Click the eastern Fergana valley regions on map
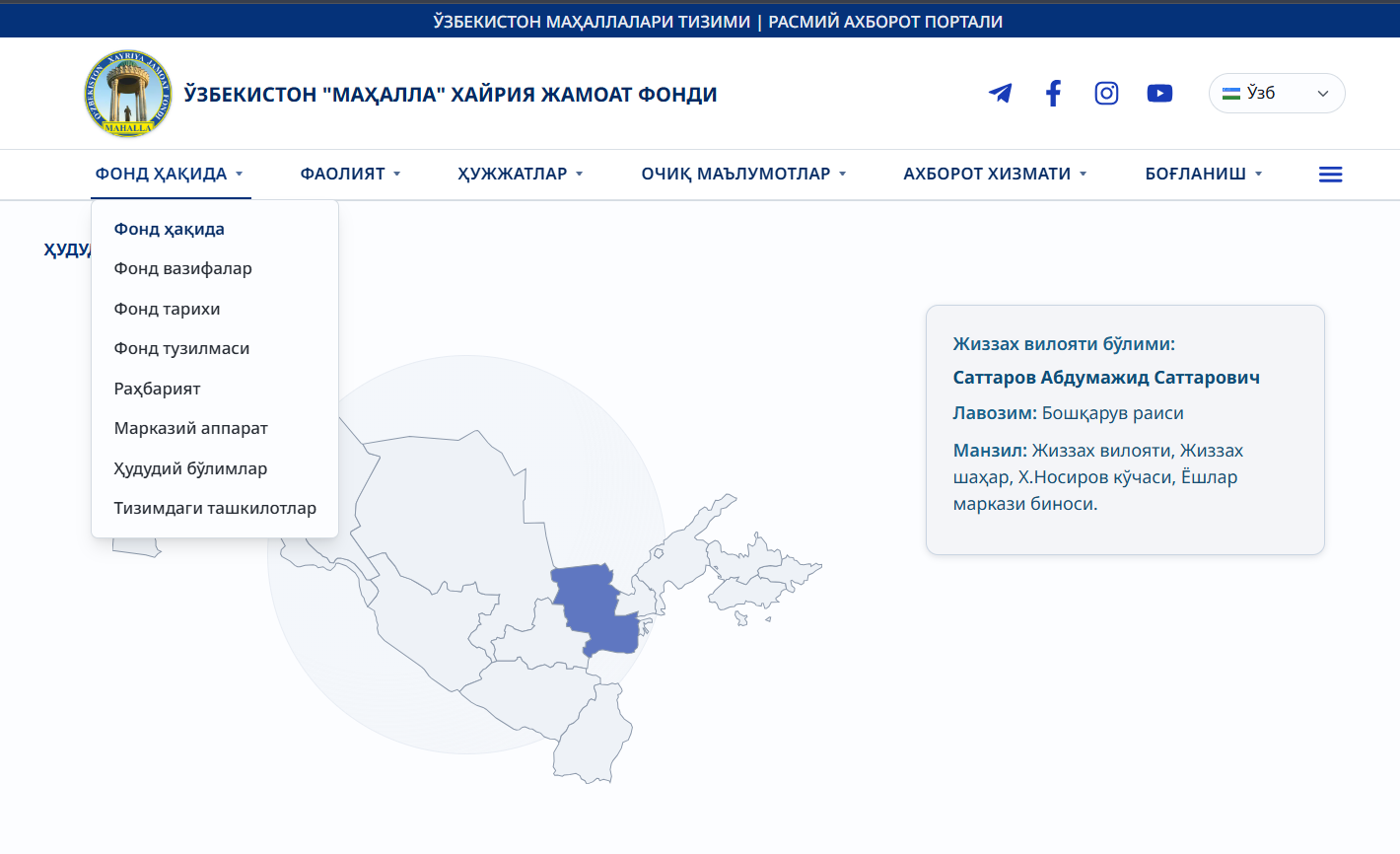Viewport: 1400px width, 854px height. (764, 577)
